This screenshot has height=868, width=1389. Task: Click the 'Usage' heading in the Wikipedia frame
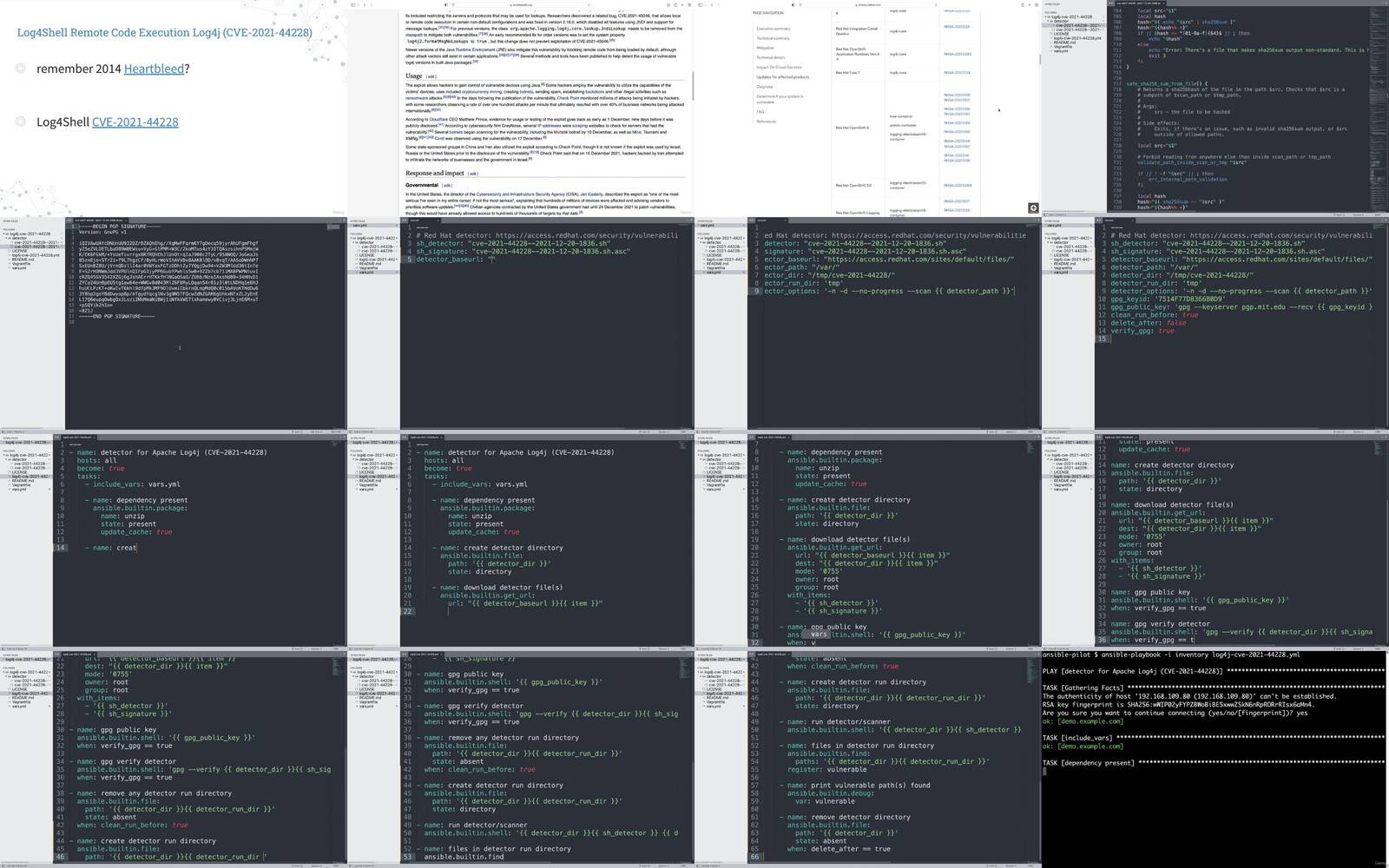coord(414,76)
